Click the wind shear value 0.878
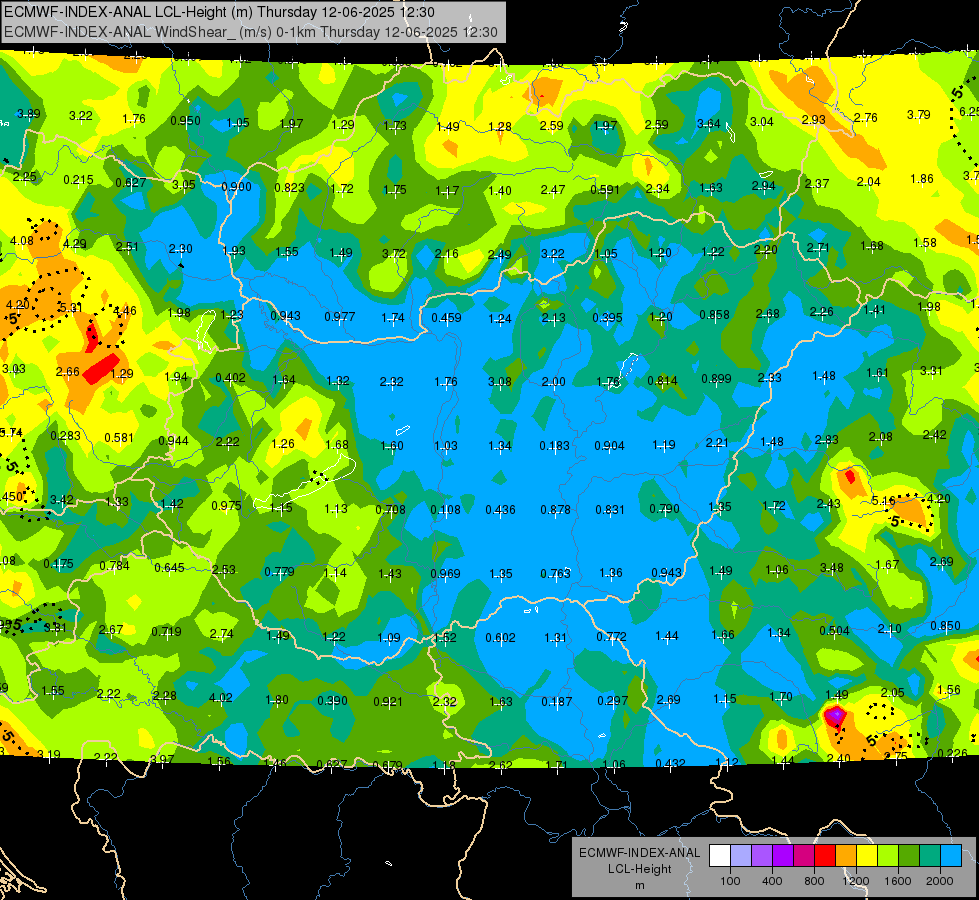979x900 pixels. (x=555, y=510)
